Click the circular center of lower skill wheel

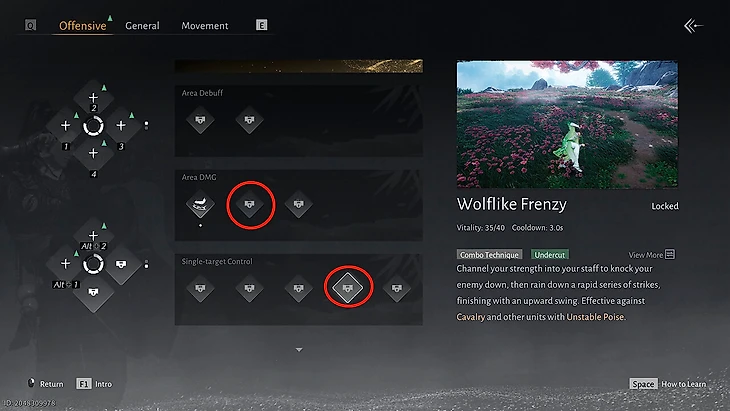pos(93,264)
